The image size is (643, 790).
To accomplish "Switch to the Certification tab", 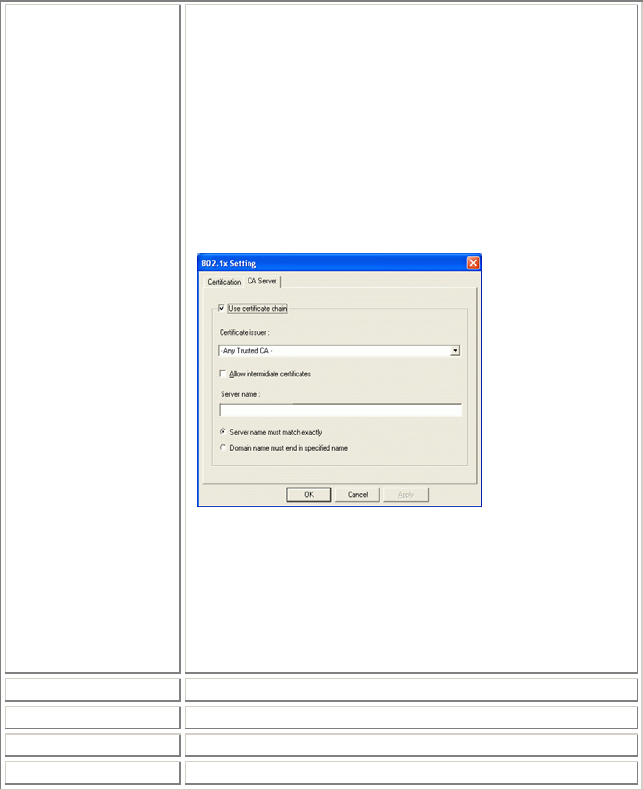I will pyautogui.click(x=224, y=282).
